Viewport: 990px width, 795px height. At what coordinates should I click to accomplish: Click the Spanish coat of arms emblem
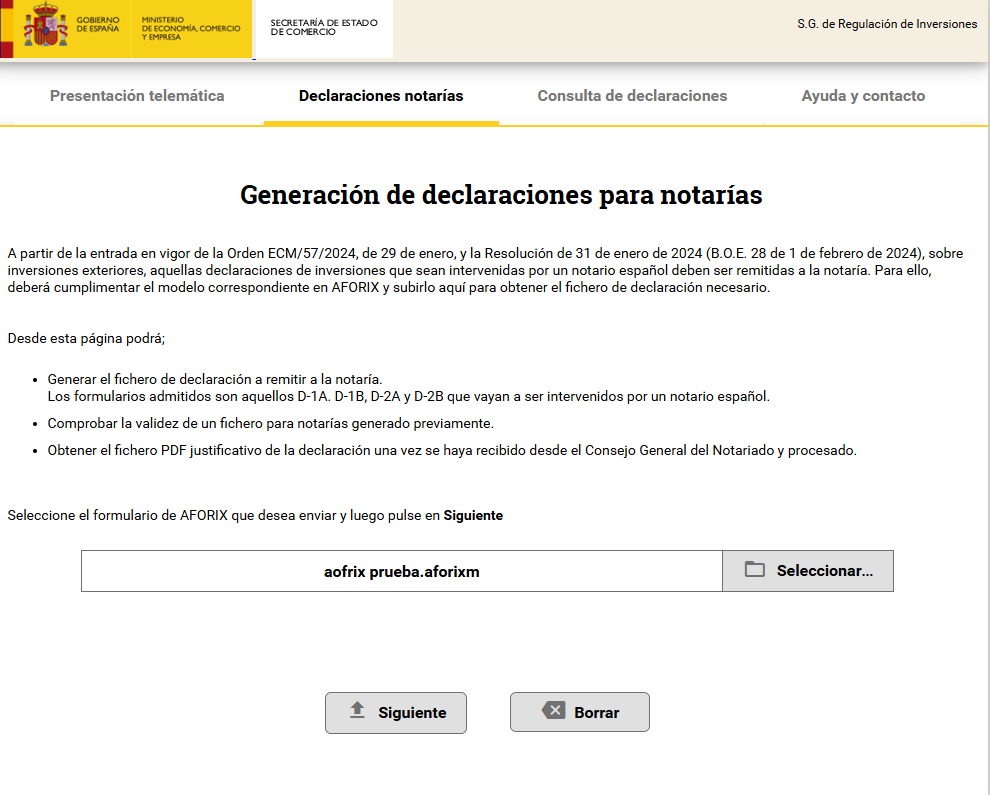click(43, 28)
